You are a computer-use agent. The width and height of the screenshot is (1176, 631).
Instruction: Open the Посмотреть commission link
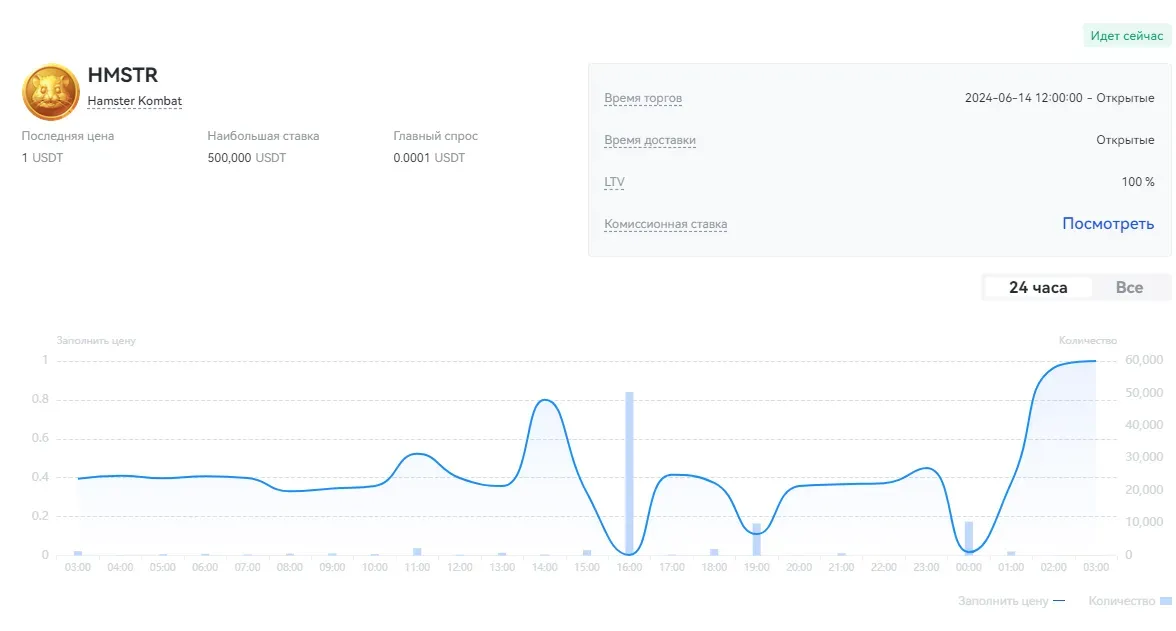(1108, 224)
